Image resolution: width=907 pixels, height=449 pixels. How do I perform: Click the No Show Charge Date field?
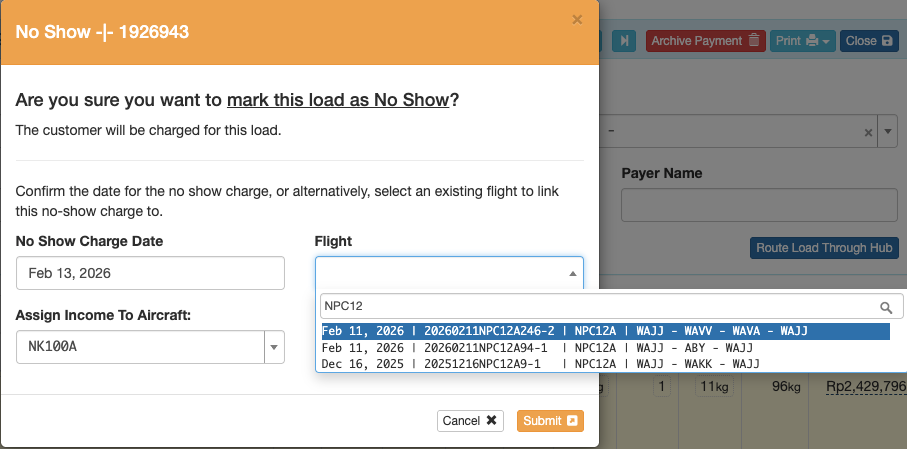[x=150, y=273]
